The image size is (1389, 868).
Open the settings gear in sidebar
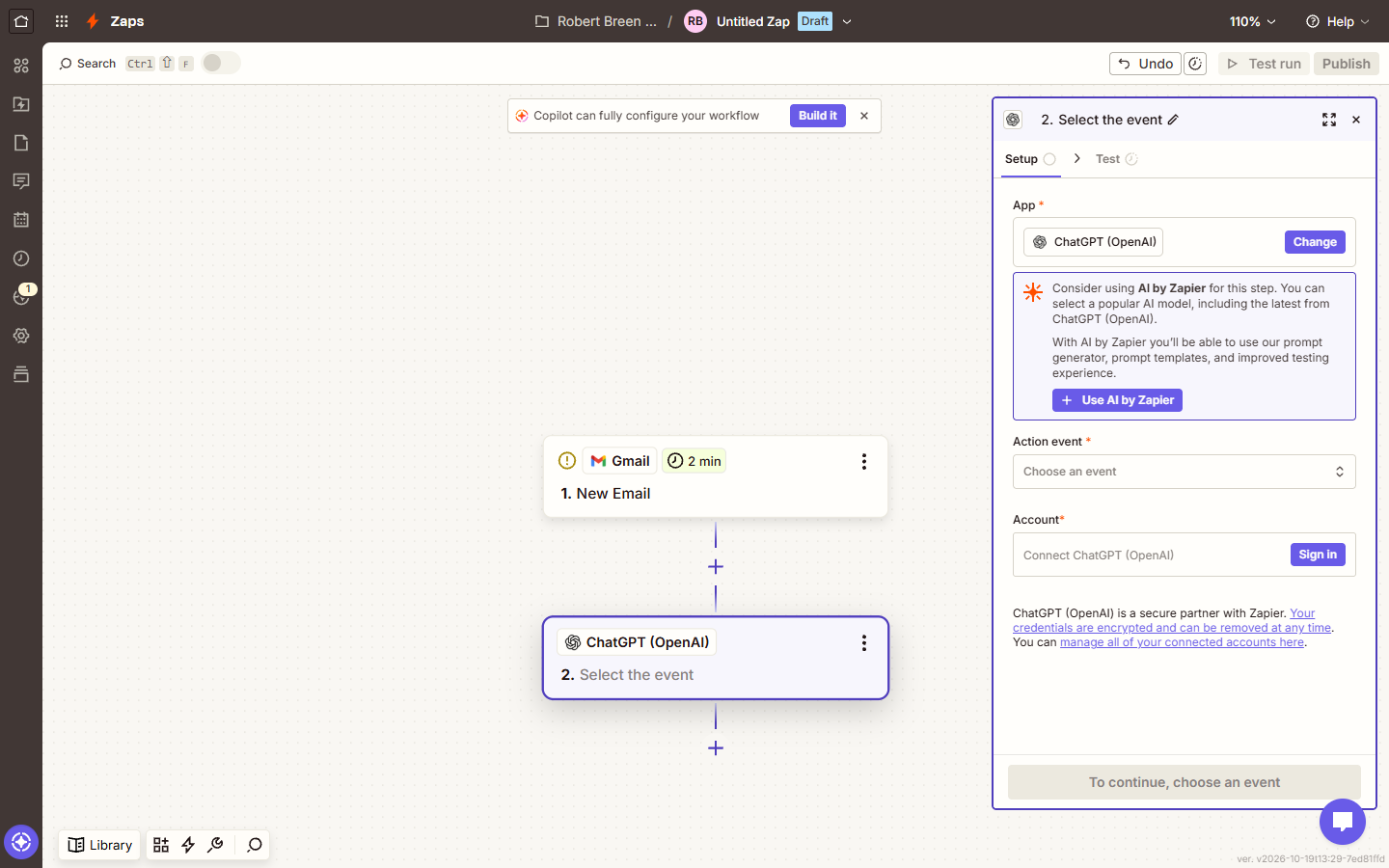[21, 335]
